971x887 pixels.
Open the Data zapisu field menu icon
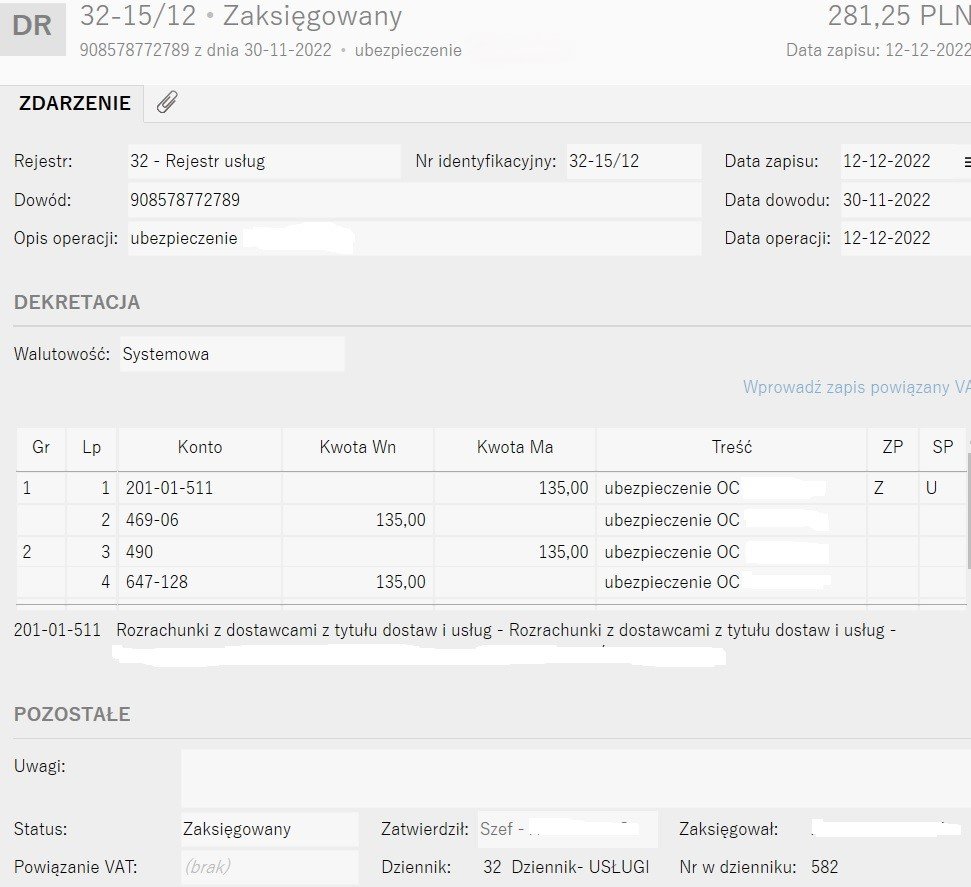click(x=966, y=162)
